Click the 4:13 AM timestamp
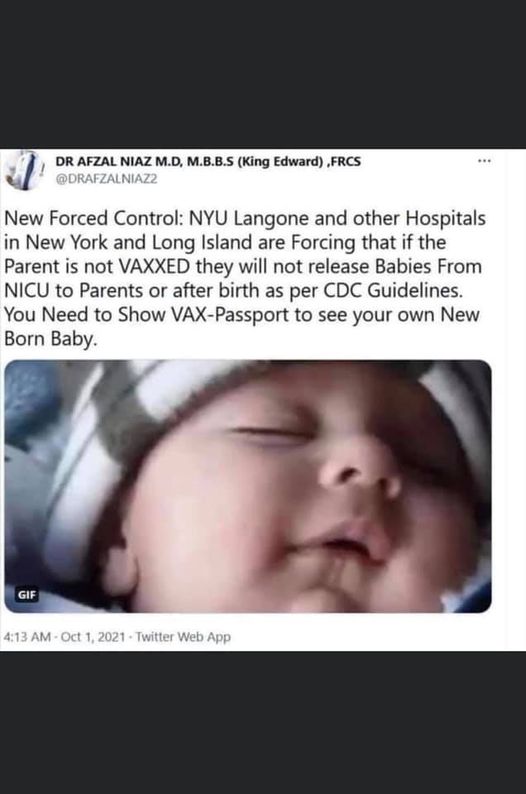The height and width of the screenshot is (794, 526). point(27,637)
